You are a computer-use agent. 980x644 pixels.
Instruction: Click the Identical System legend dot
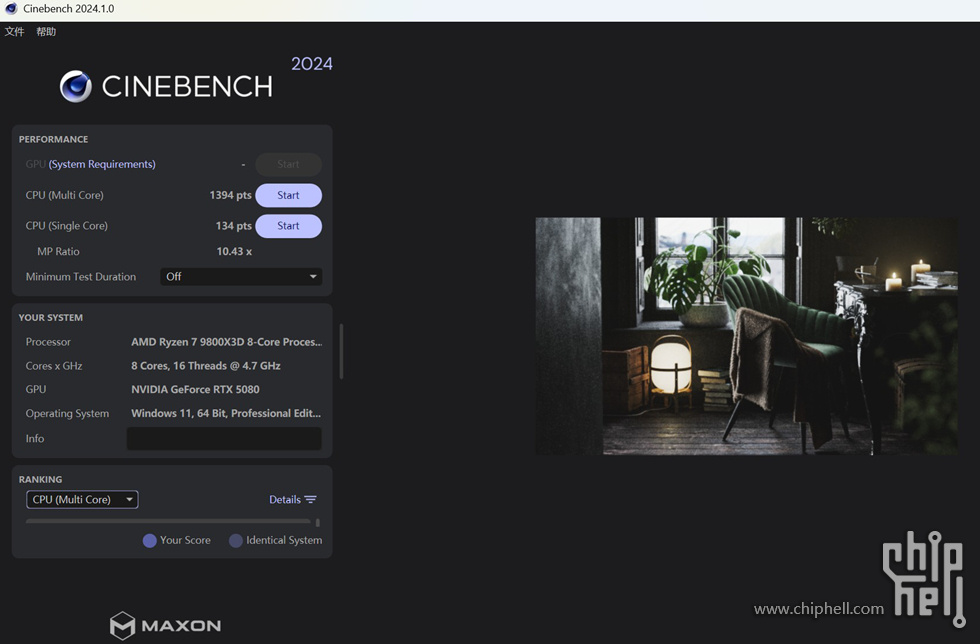click(x=236, y=541)
